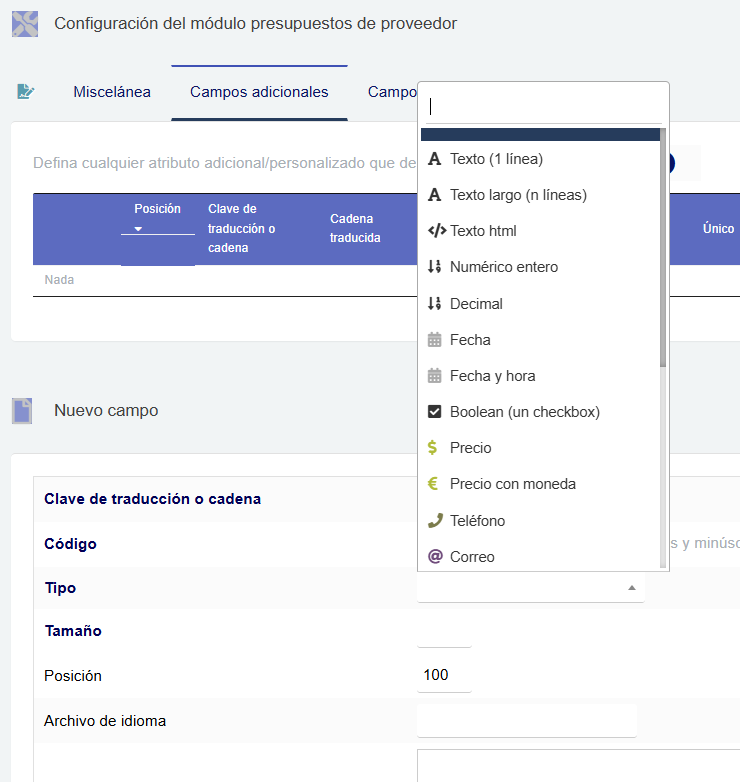Sort by Posición column arrow
The image size is (740, 782).
pyautogui.click(x=139, y=229)
